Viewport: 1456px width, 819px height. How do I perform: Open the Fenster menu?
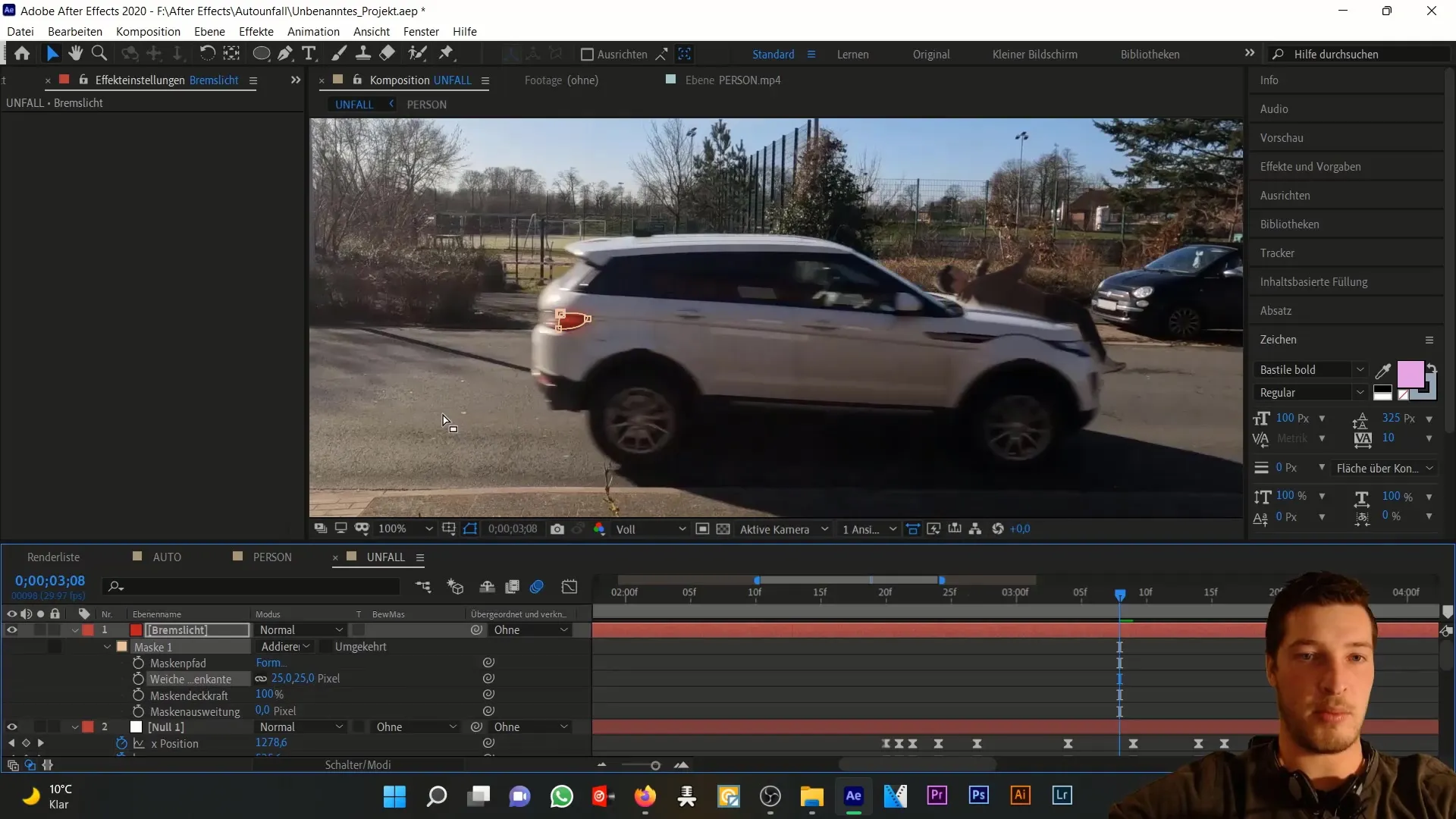pyautogui.click(x=421, y=31)
